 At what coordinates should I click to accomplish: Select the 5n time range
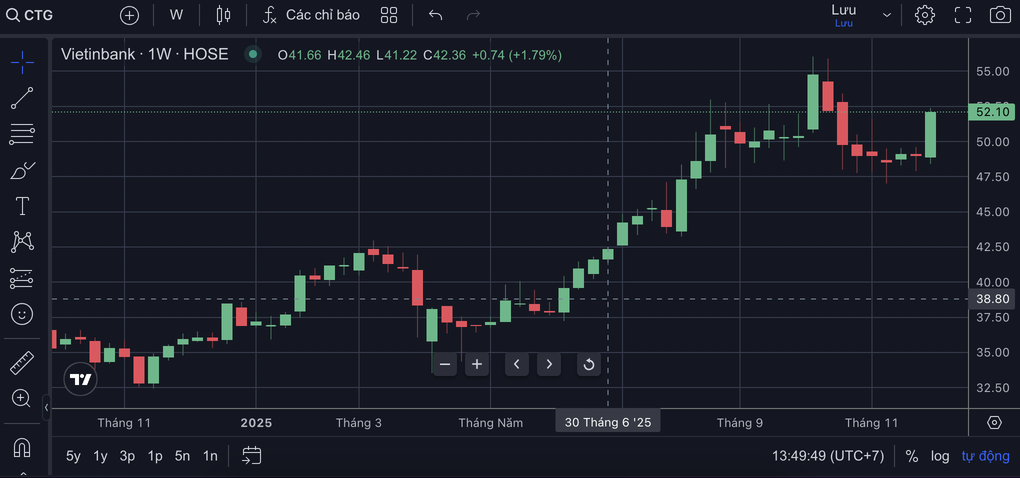point(182,456)
